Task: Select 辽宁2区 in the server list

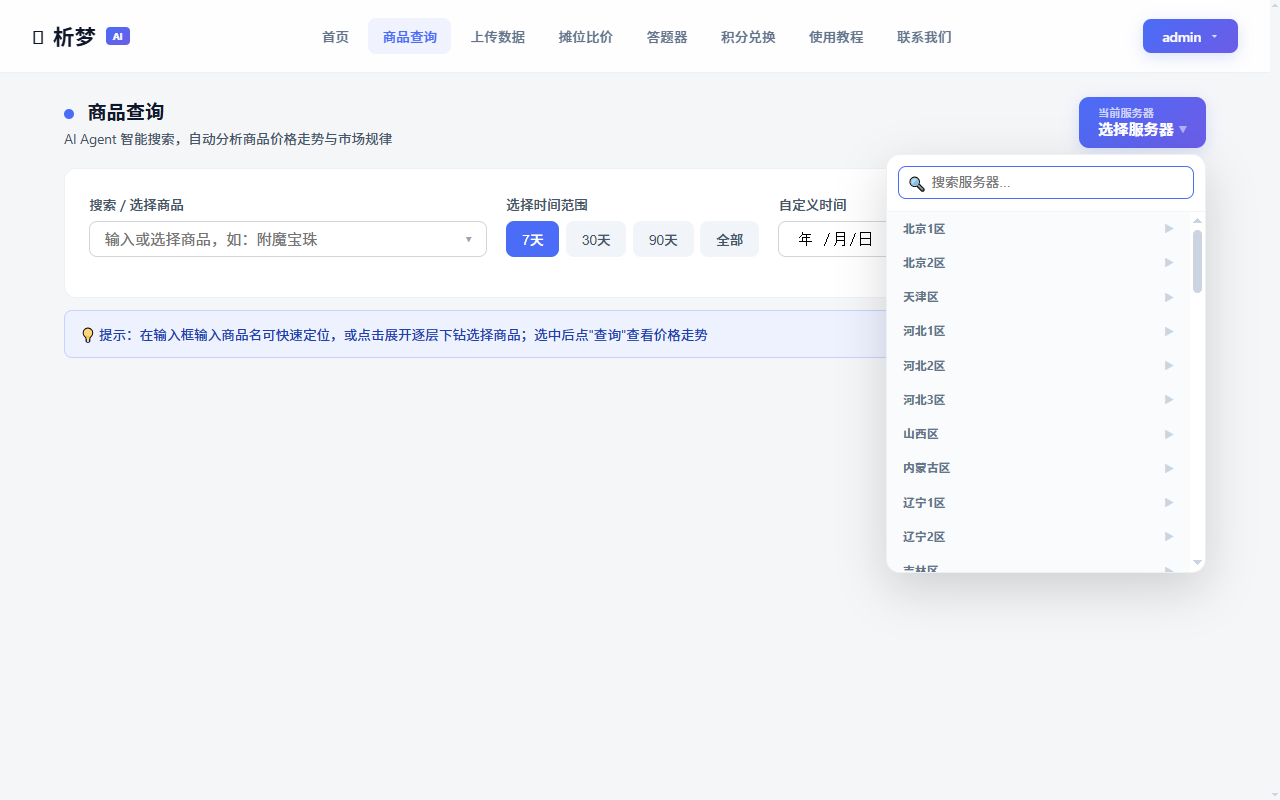Action: tap(1038, 537)
